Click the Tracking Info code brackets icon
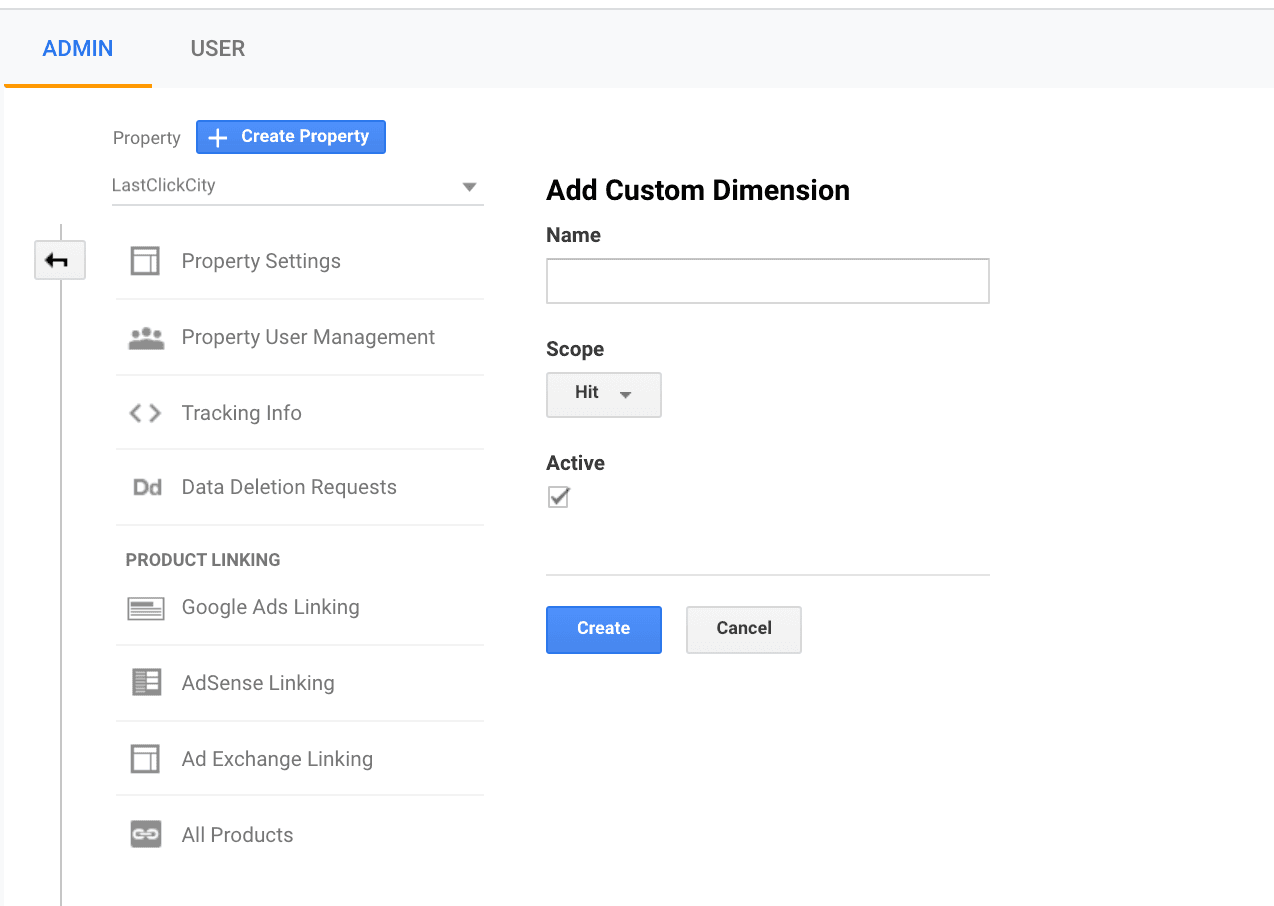 pos(145,413)
